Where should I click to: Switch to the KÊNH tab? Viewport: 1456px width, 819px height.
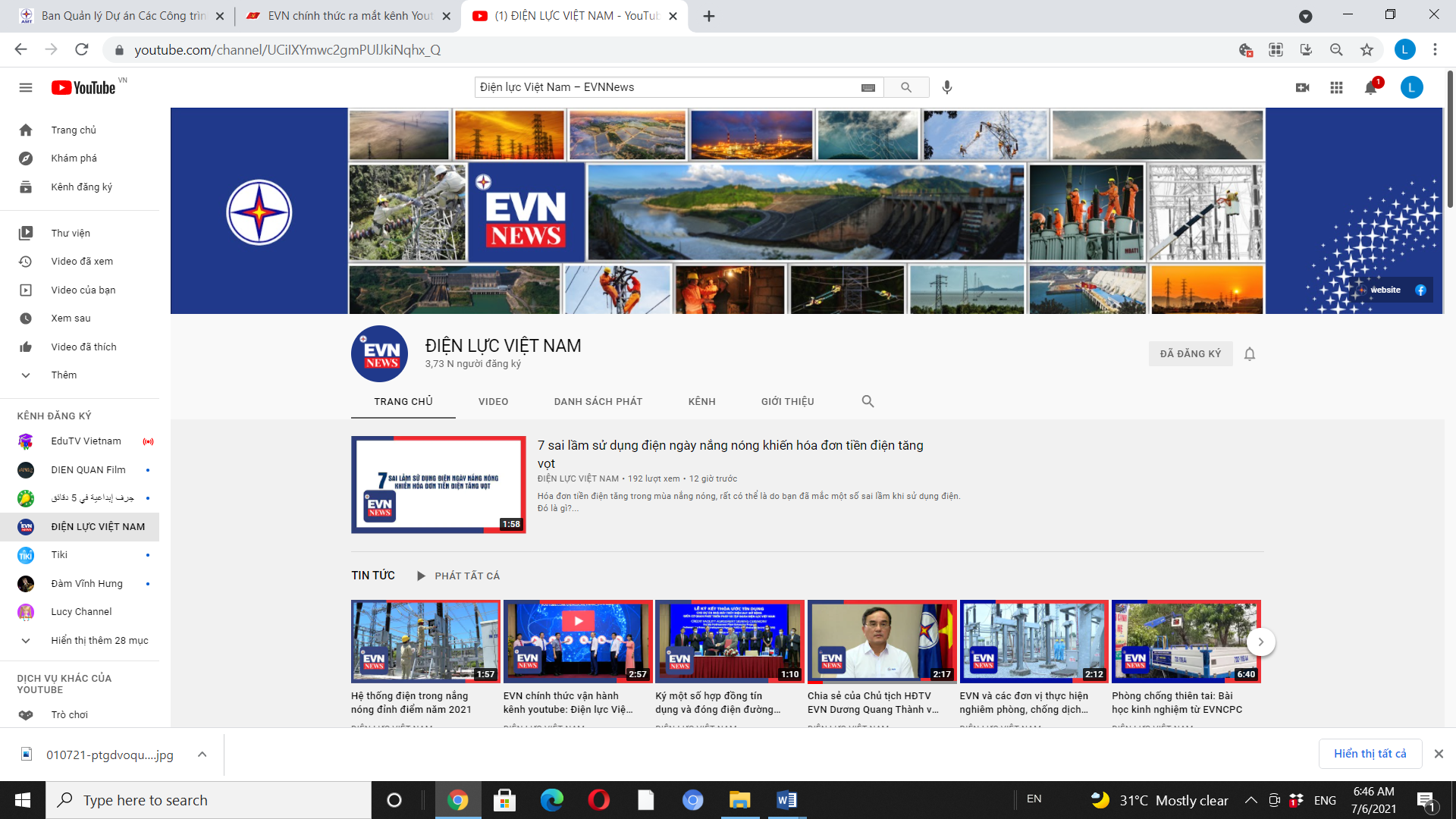point(702,401)
